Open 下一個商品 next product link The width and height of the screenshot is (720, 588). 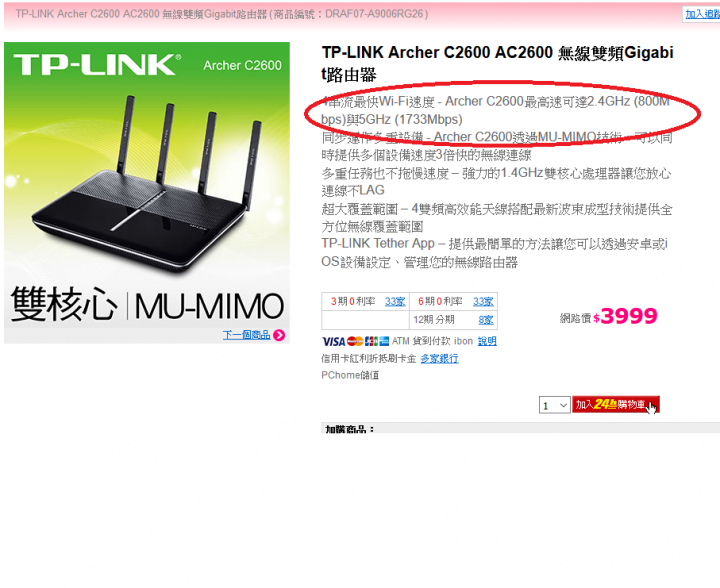tap(247, 335)
